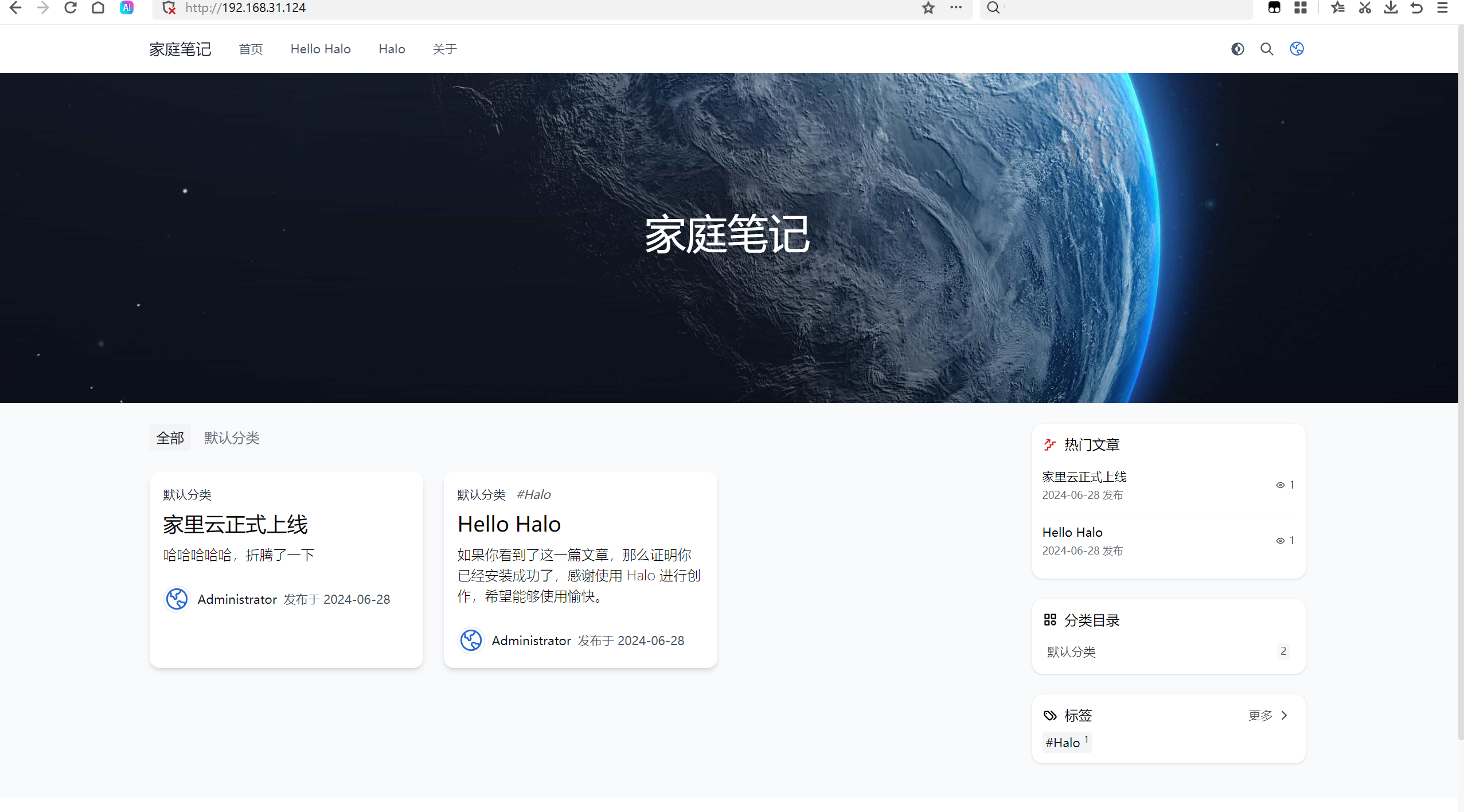Click Administrator avatar on 家里云正式上线 card
This screenshot has height=812, width=1464.
(x=177, y=600)
